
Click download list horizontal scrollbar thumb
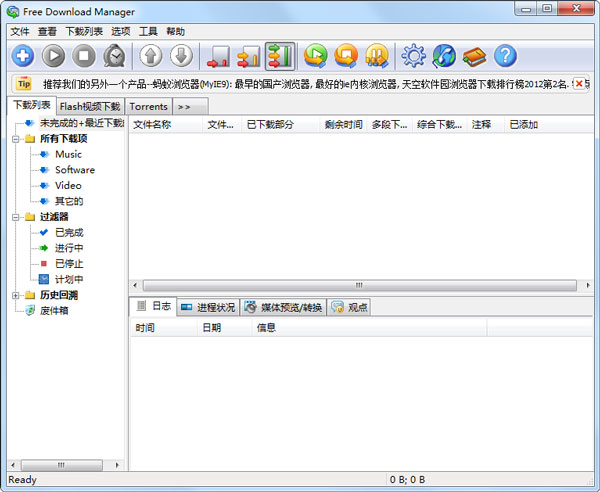coord(360,285)
